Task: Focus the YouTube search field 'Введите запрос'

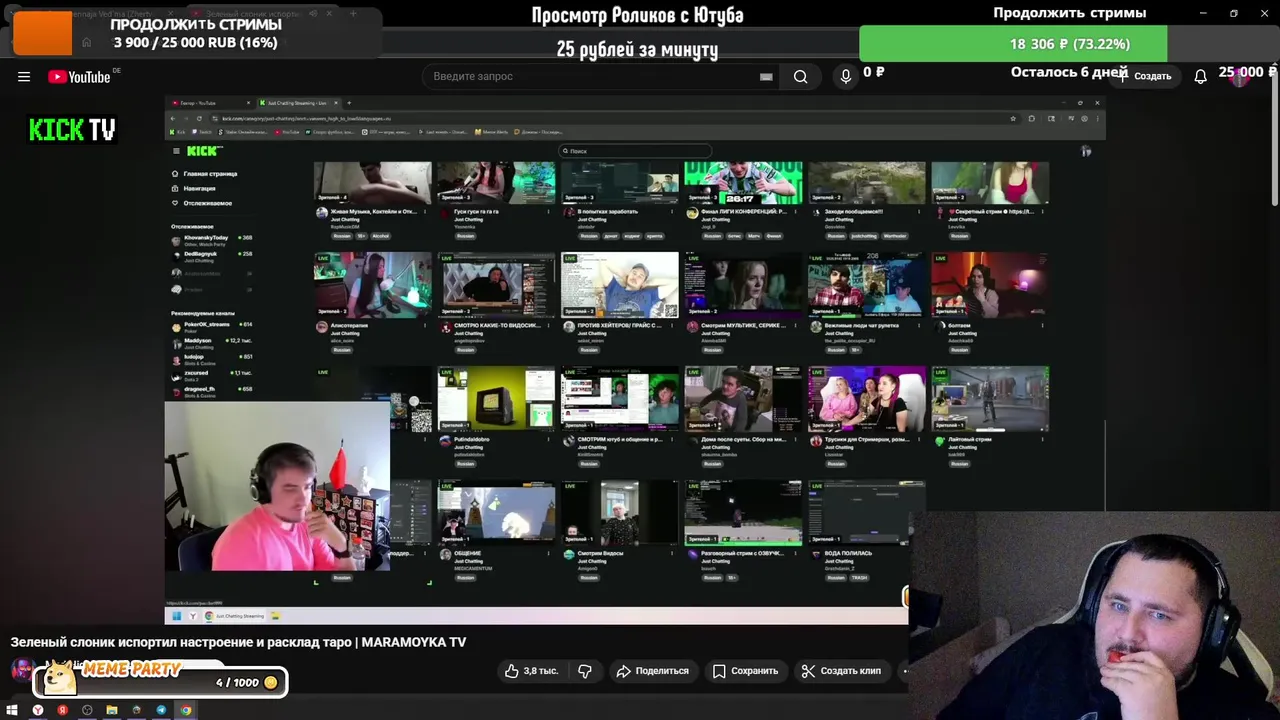Action: click(600, 77)
